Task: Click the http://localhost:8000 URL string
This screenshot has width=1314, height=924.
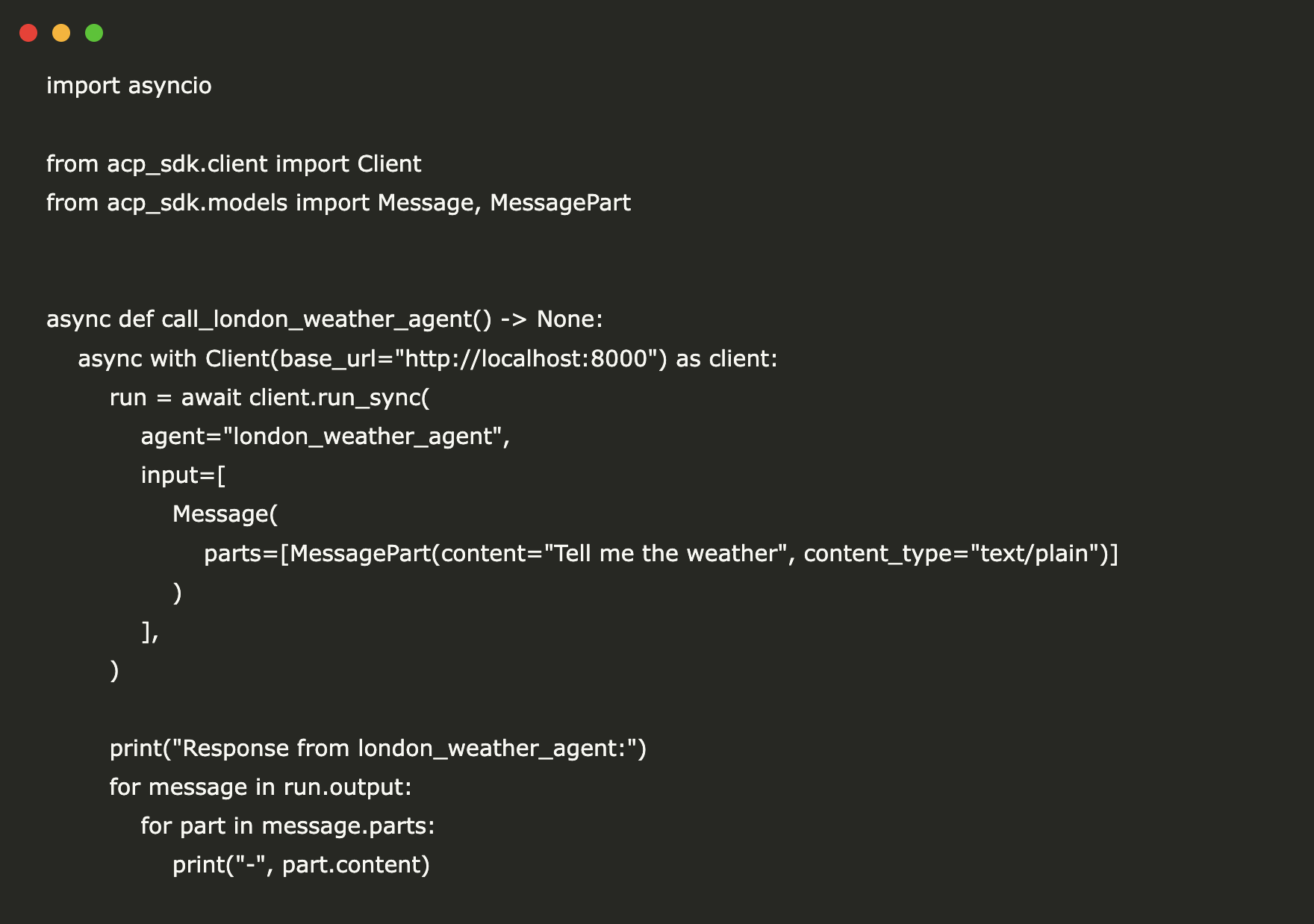Action: (x=526, y=359)
